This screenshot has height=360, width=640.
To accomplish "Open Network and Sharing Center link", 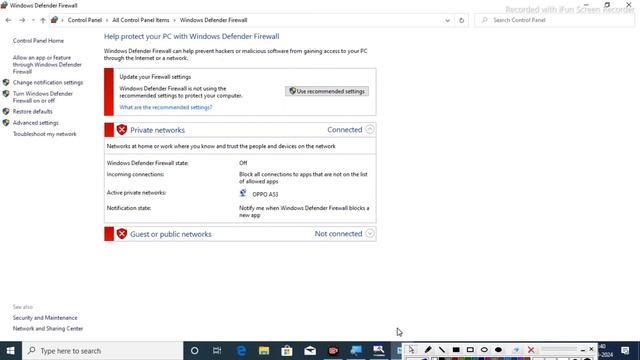I will coord(48,329).
